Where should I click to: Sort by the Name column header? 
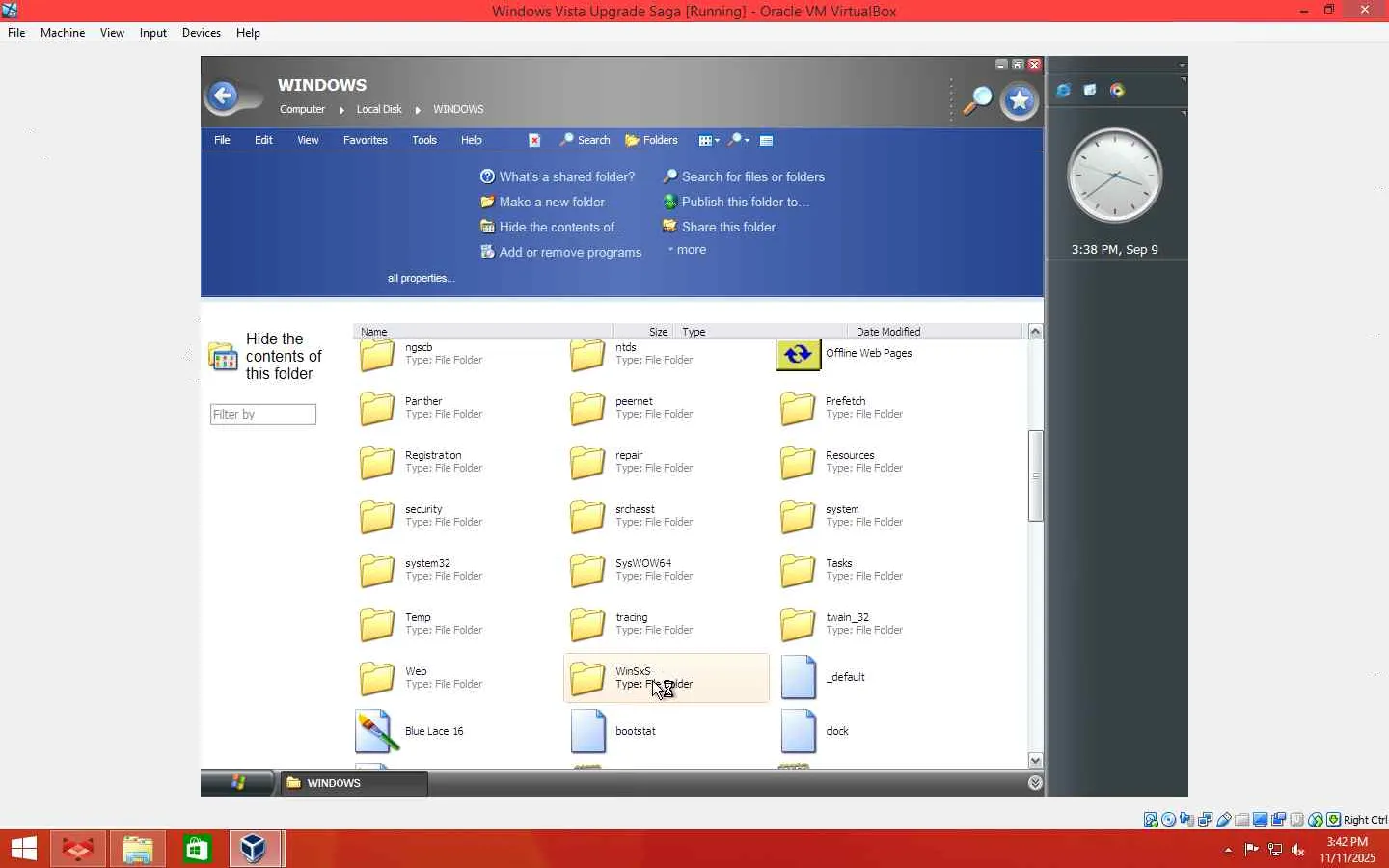(482, 332)
